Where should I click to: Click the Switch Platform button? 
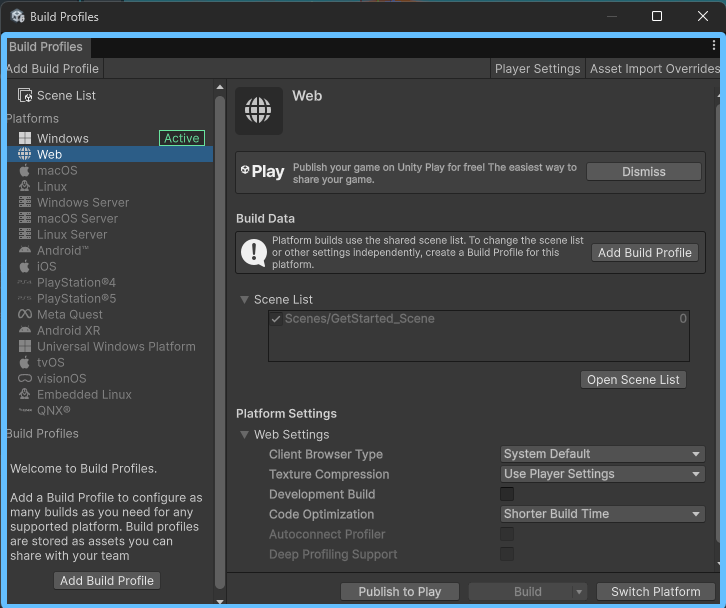coord(656,592)
